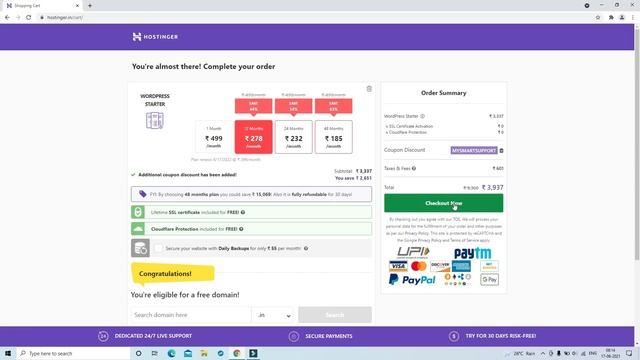Switch to the Shopping Cart browser tab
The image size is (640, 360).
[x=43, y=6]
